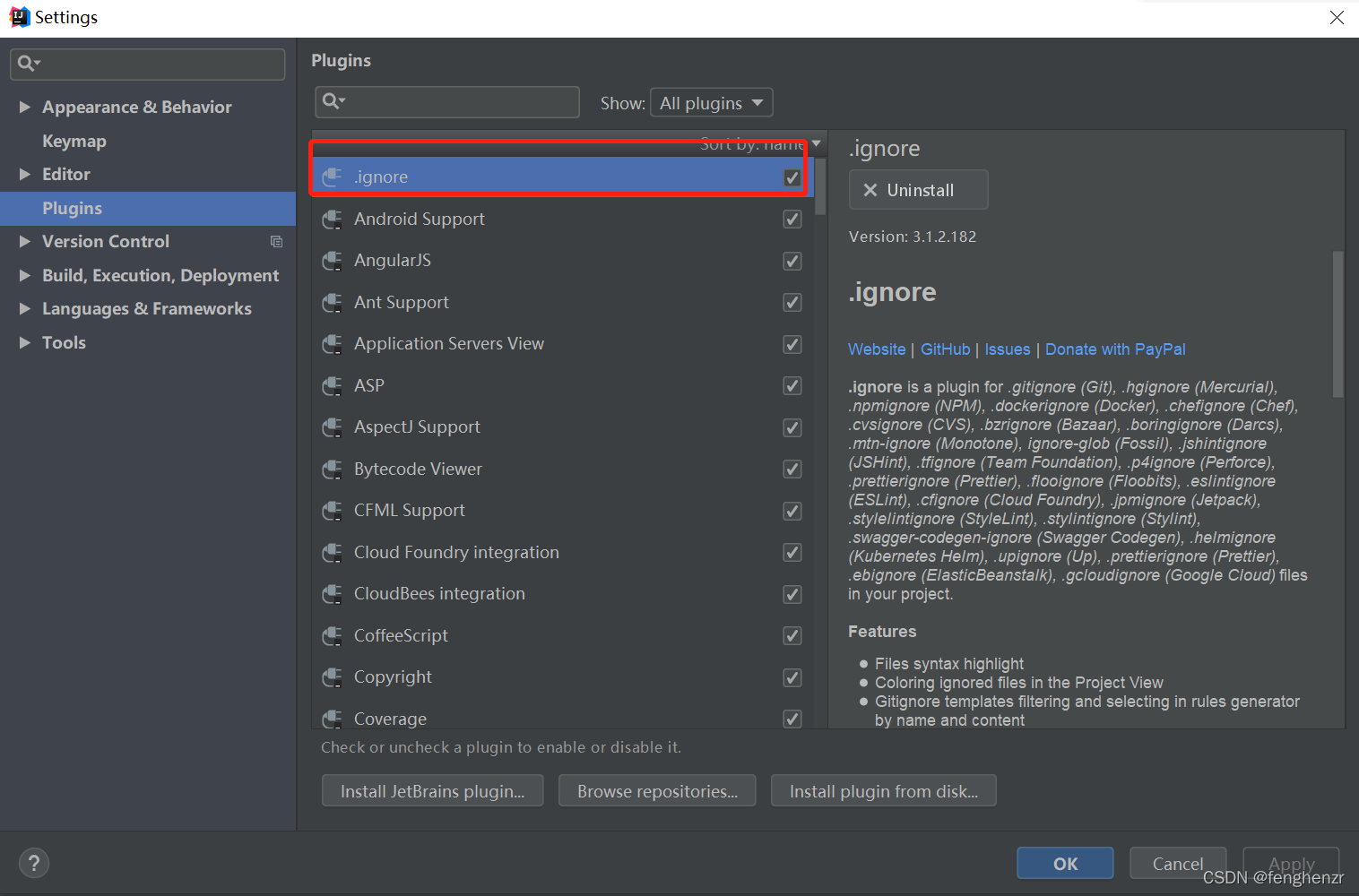Uncheck the Bytecode Viewer plugin

792,470
